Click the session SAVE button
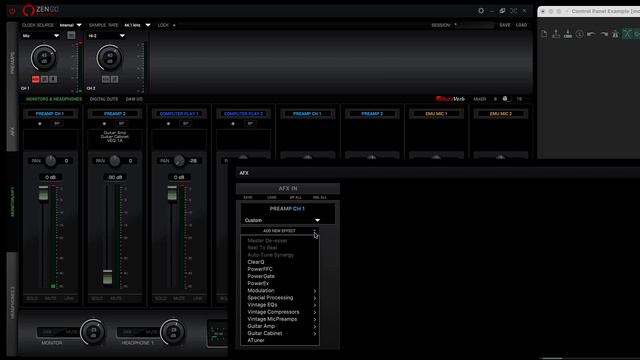The image size is (640, 360). pos(505,25)
